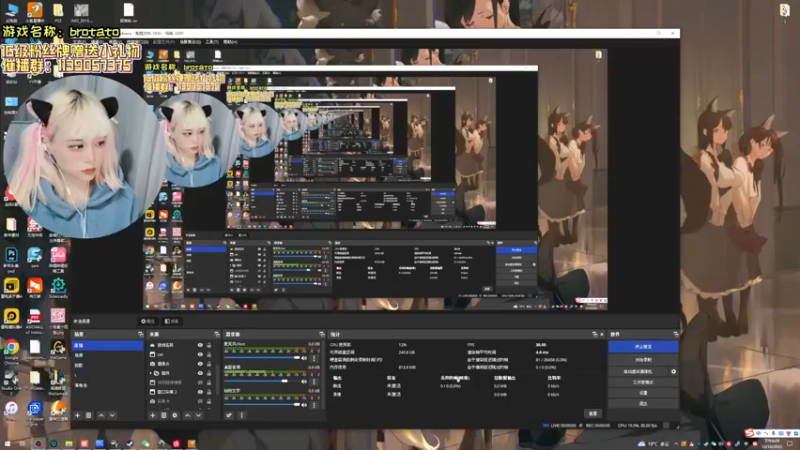Viewport: 800px width, 450px height.
Task: Open the 帮助 (Help) menu
Action: (230, 42)
